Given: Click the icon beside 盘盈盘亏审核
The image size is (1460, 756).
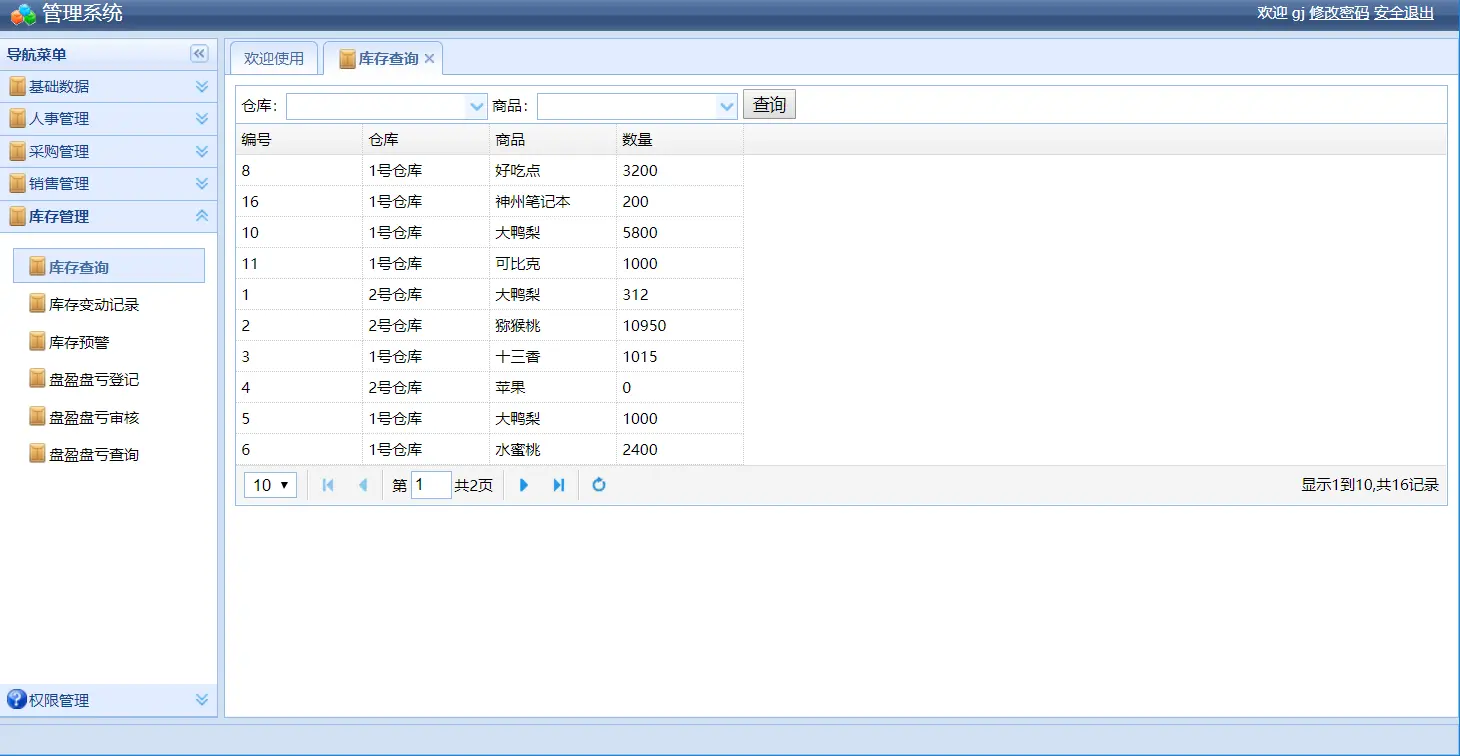Looking at the screenshot, I should pos(38,417).
